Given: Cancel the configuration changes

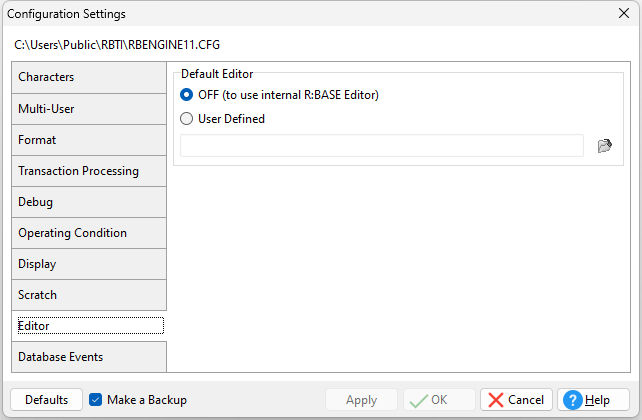Looking at the screenshot, I should pos(516,400).
